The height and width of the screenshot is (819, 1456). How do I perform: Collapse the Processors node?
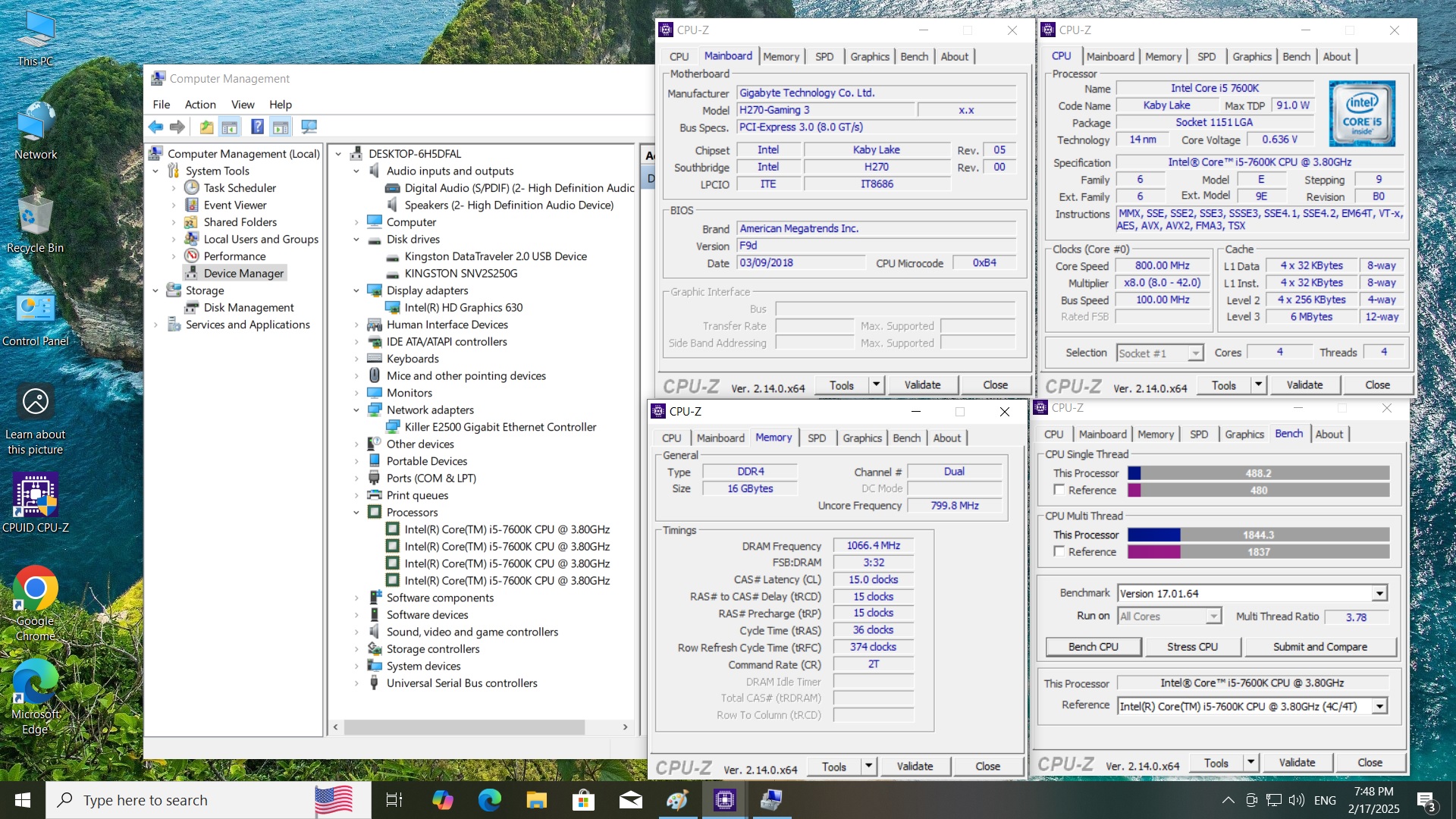tap(356, 513)
